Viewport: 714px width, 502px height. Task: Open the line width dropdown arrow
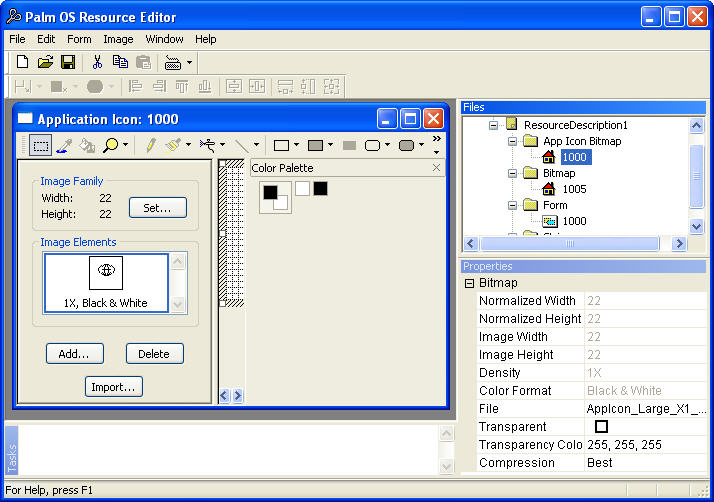[x=256, y=145]
